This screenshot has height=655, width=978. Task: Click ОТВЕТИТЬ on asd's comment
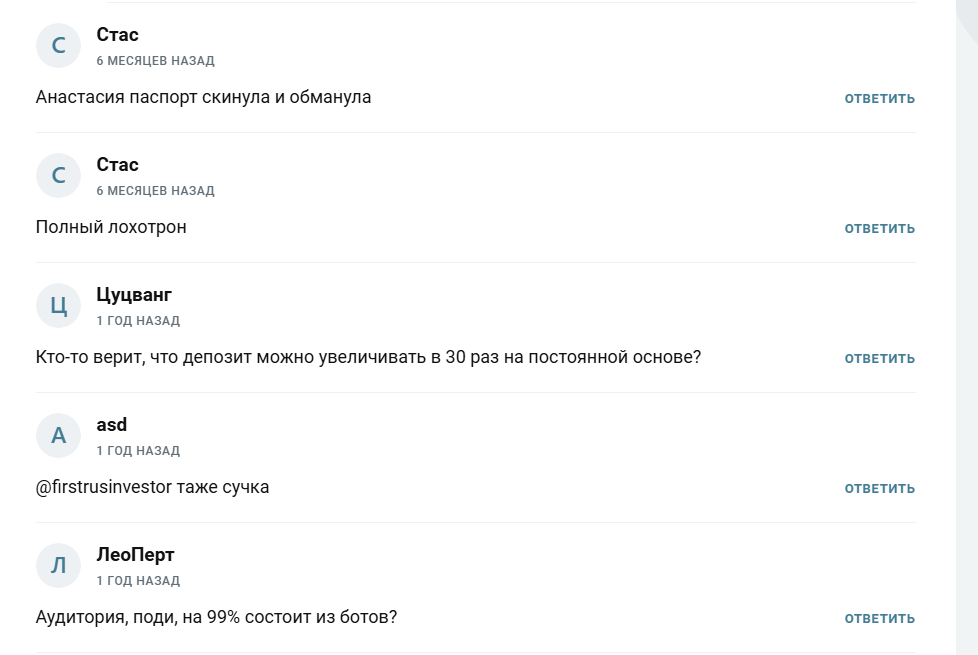click(x=879, y=488)
